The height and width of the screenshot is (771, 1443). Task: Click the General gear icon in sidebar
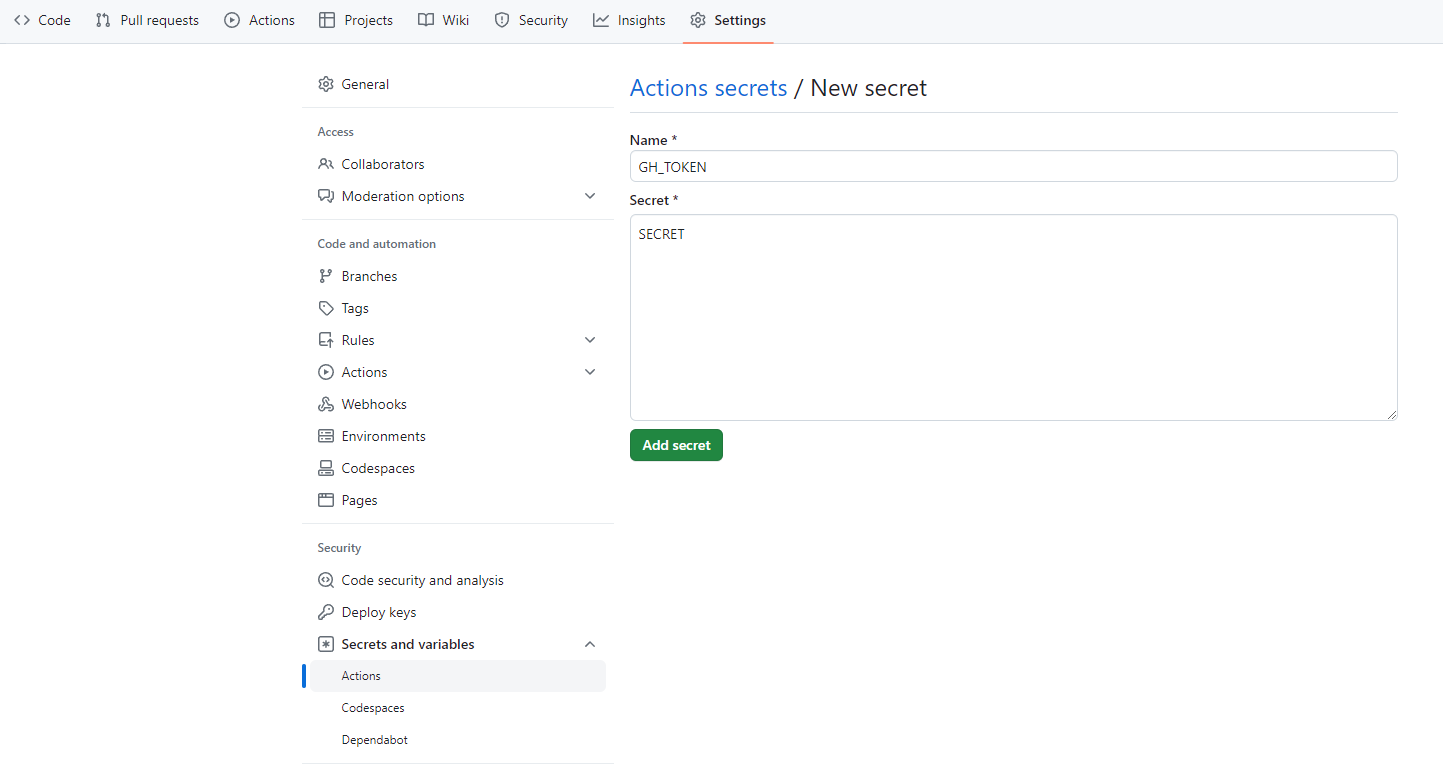pyautogui.click(x=326, y=84)
